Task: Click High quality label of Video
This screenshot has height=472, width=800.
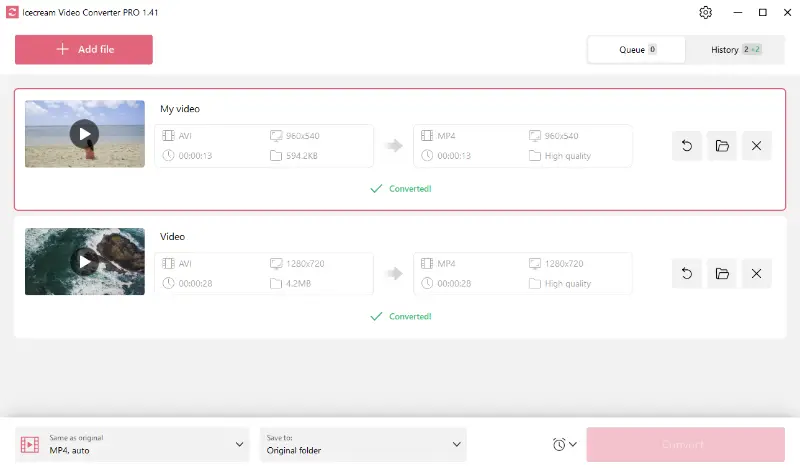Action: tap(568, 283)
